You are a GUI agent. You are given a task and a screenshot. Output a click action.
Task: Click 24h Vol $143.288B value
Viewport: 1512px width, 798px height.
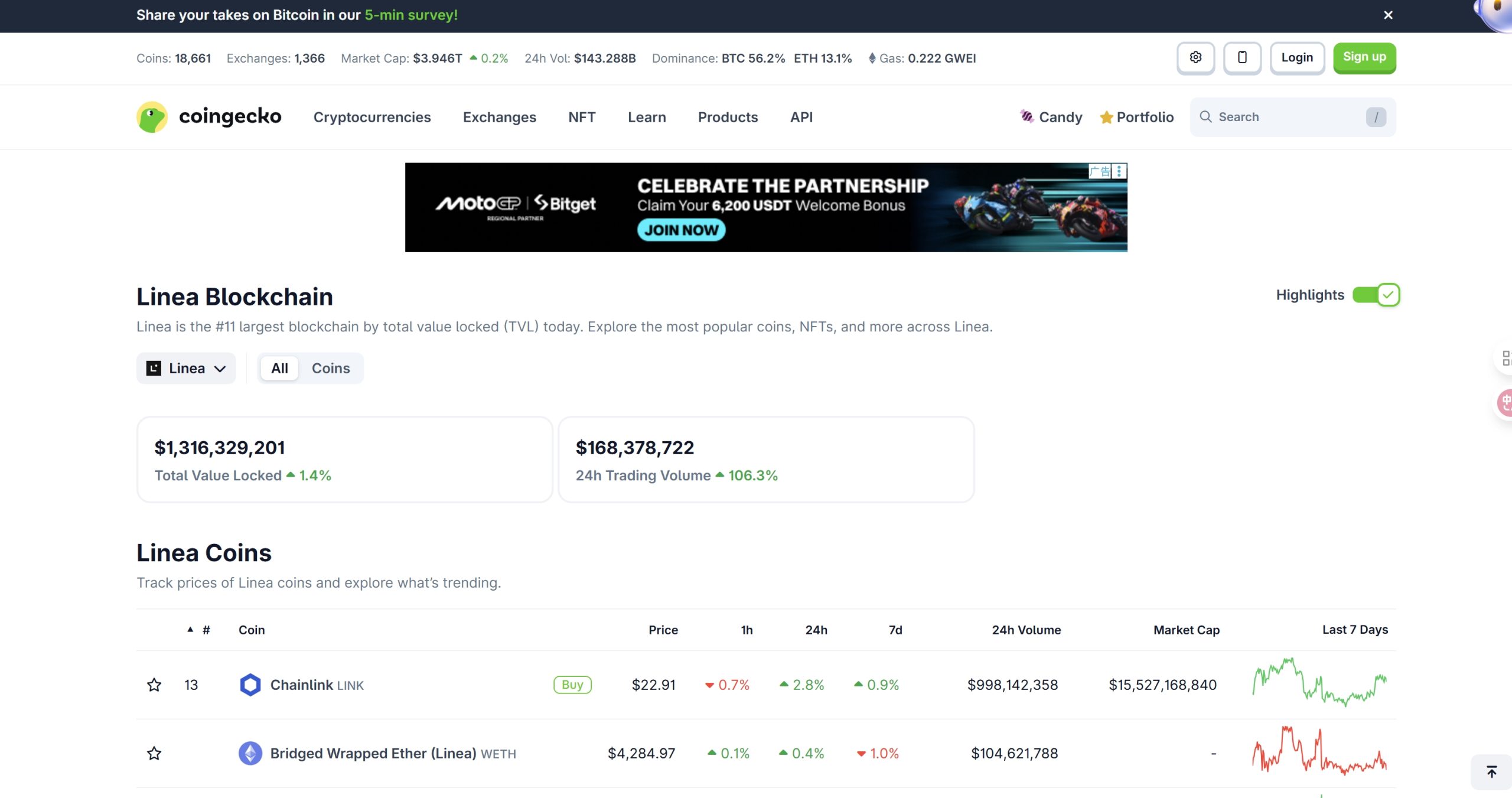(605, 58)
